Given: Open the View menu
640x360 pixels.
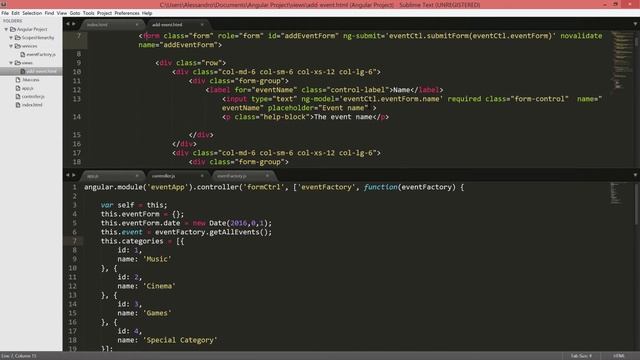Looking at the screenshot, I should point(62,13).
